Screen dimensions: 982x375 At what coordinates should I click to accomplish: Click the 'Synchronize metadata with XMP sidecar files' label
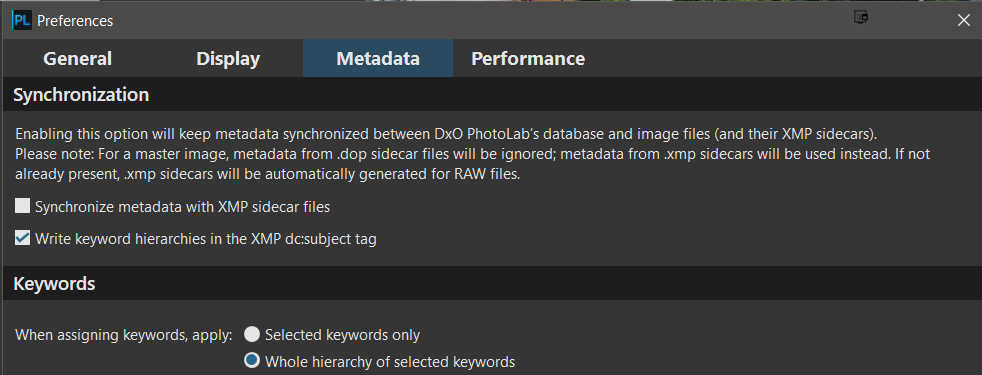[182, 207]
